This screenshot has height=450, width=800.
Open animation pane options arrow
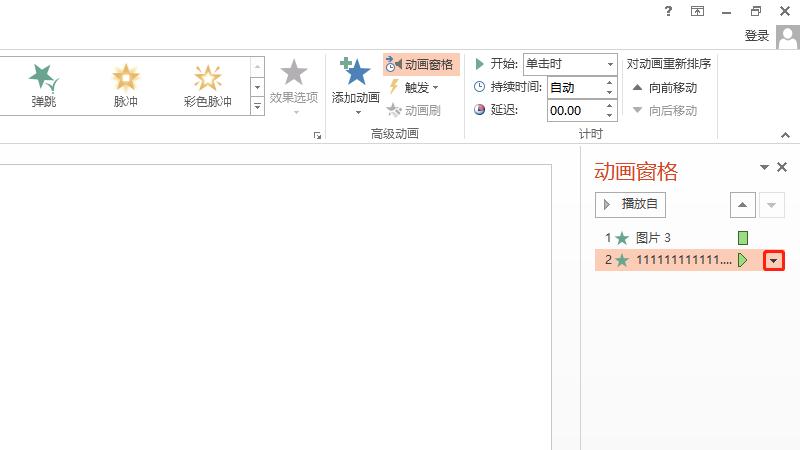coord(764,167)
